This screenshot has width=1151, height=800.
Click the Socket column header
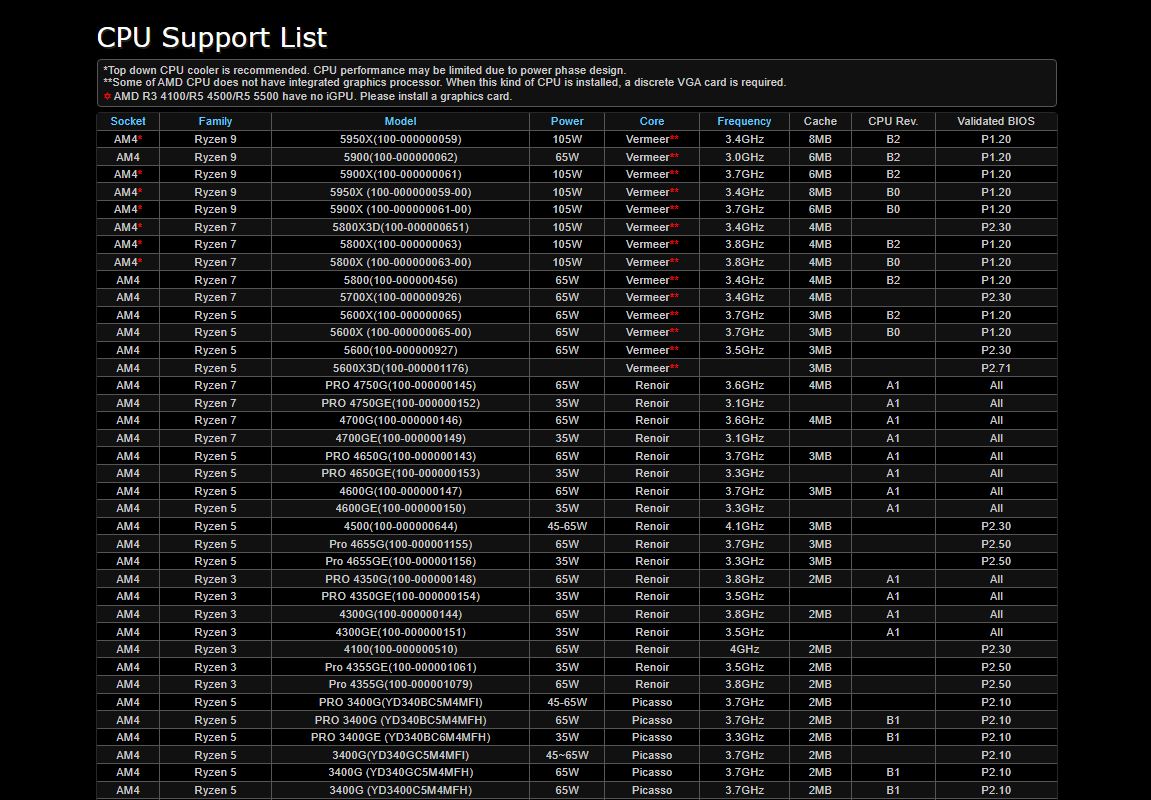click(128, 121)
